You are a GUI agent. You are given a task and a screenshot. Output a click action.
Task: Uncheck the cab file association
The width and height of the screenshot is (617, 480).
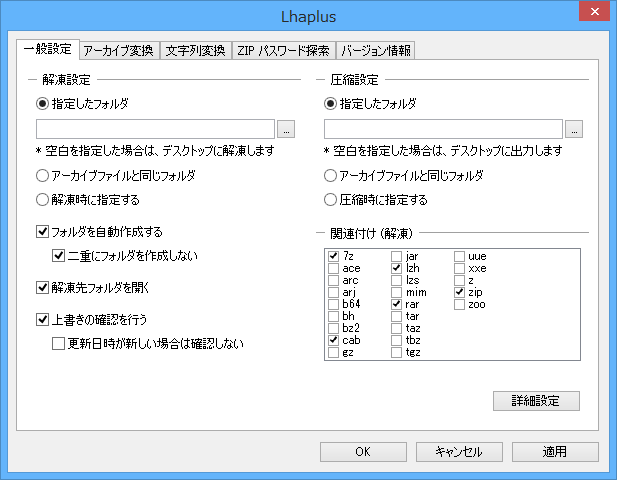click(x=333, y=340)
